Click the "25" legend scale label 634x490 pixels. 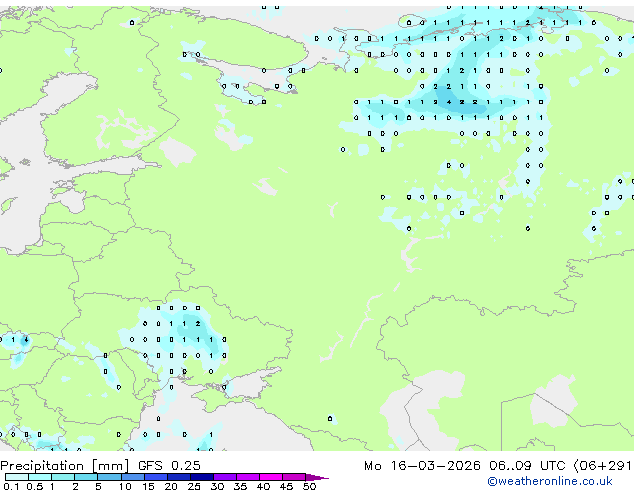[194, 486]
